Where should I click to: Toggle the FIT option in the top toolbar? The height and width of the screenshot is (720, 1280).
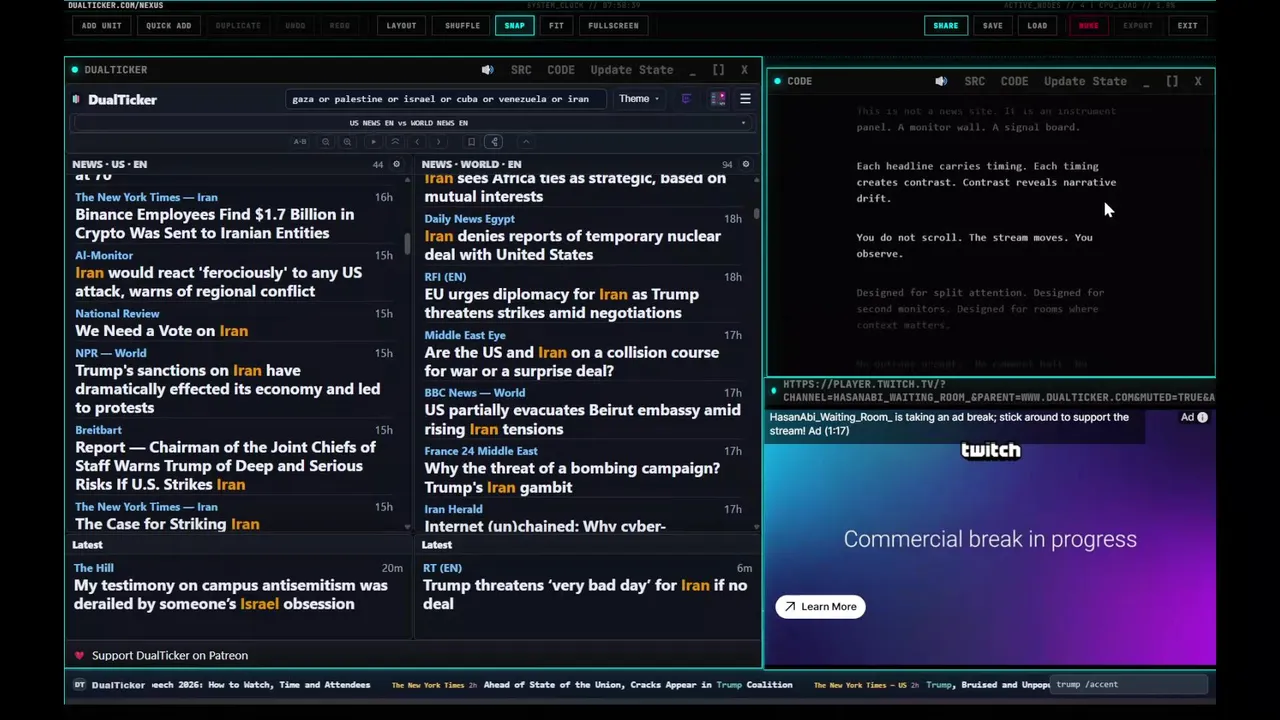coord(556,26)
